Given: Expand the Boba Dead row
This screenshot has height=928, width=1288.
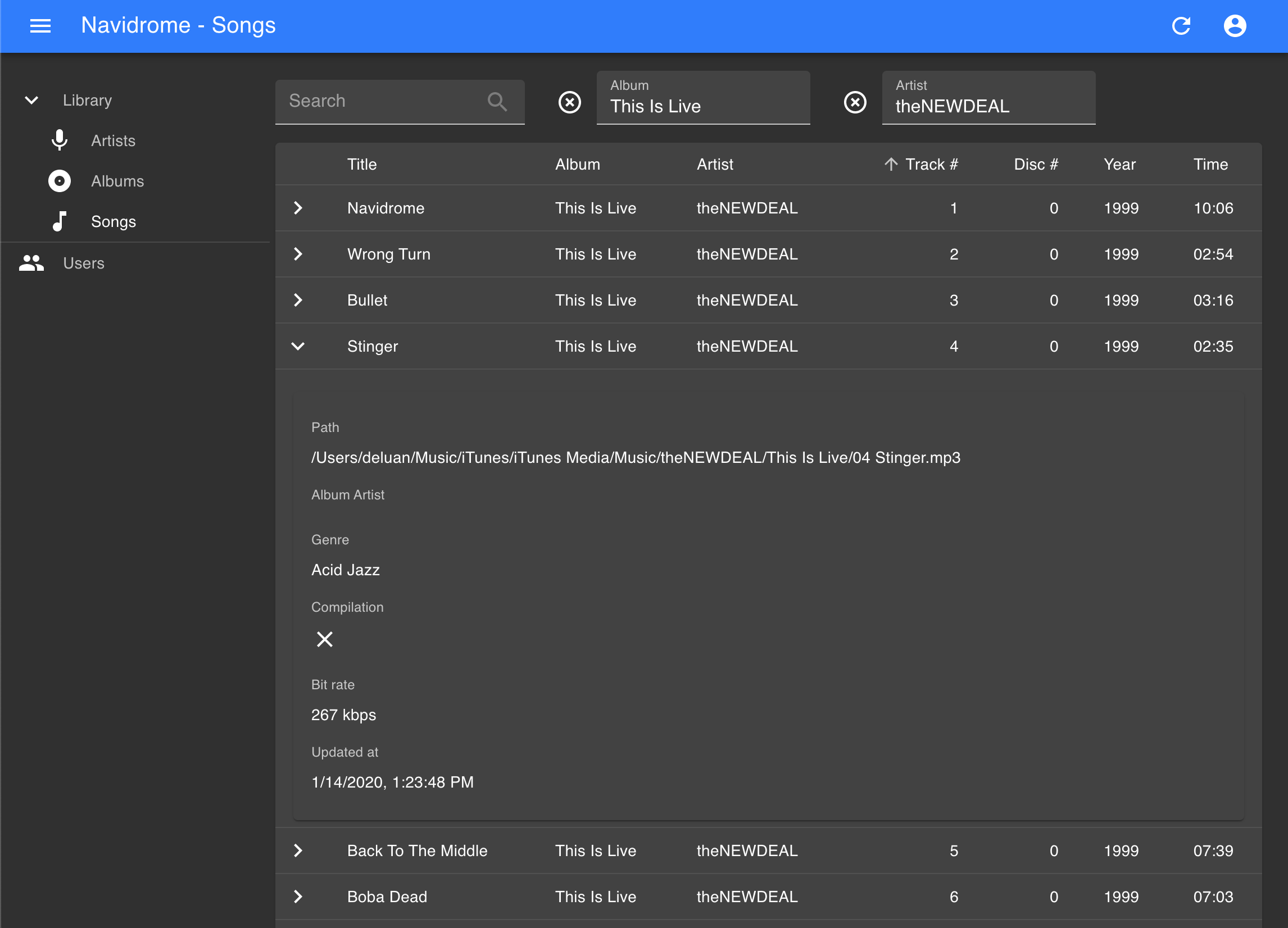Looking at the screenshot, I should tap(298, 897).
